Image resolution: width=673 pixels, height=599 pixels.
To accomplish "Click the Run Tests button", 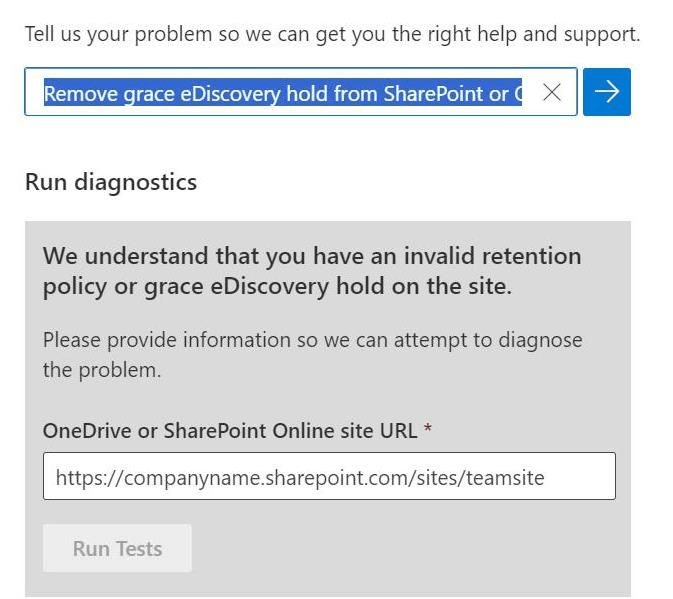I will [x=117, y=548].
